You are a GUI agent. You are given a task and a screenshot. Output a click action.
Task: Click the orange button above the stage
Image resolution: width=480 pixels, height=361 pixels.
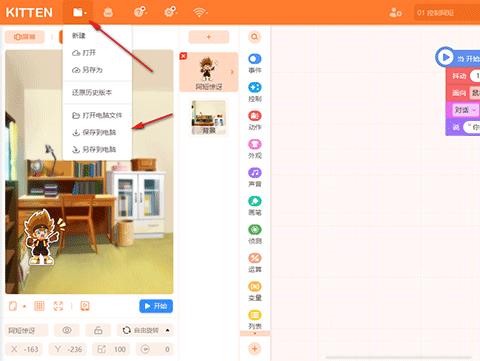click(24, 37)
